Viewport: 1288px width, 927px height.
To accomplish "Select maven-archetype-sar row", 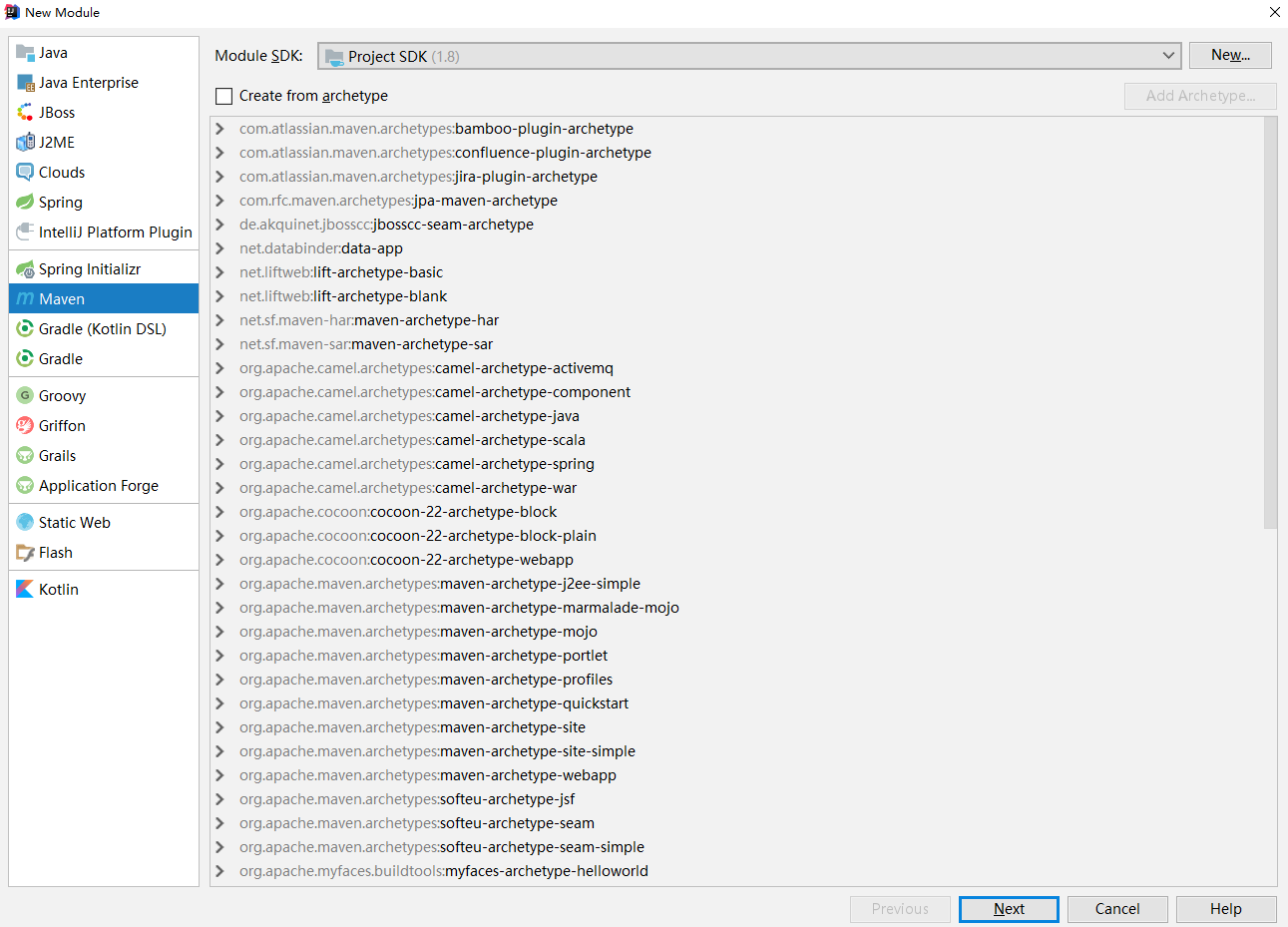I will 736,344.
